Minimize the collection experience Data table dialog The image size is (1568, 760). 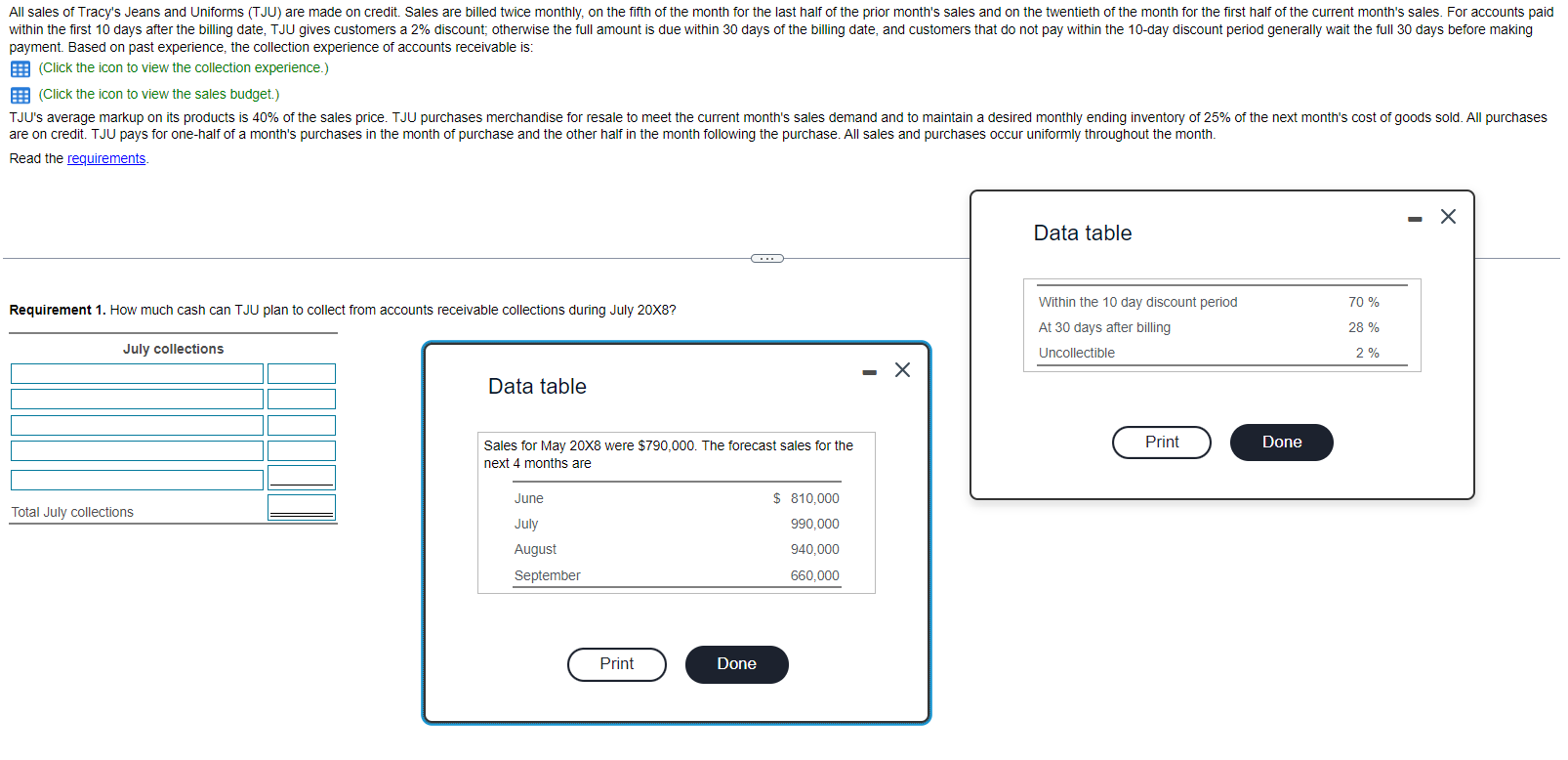[x=1415, y=219]
